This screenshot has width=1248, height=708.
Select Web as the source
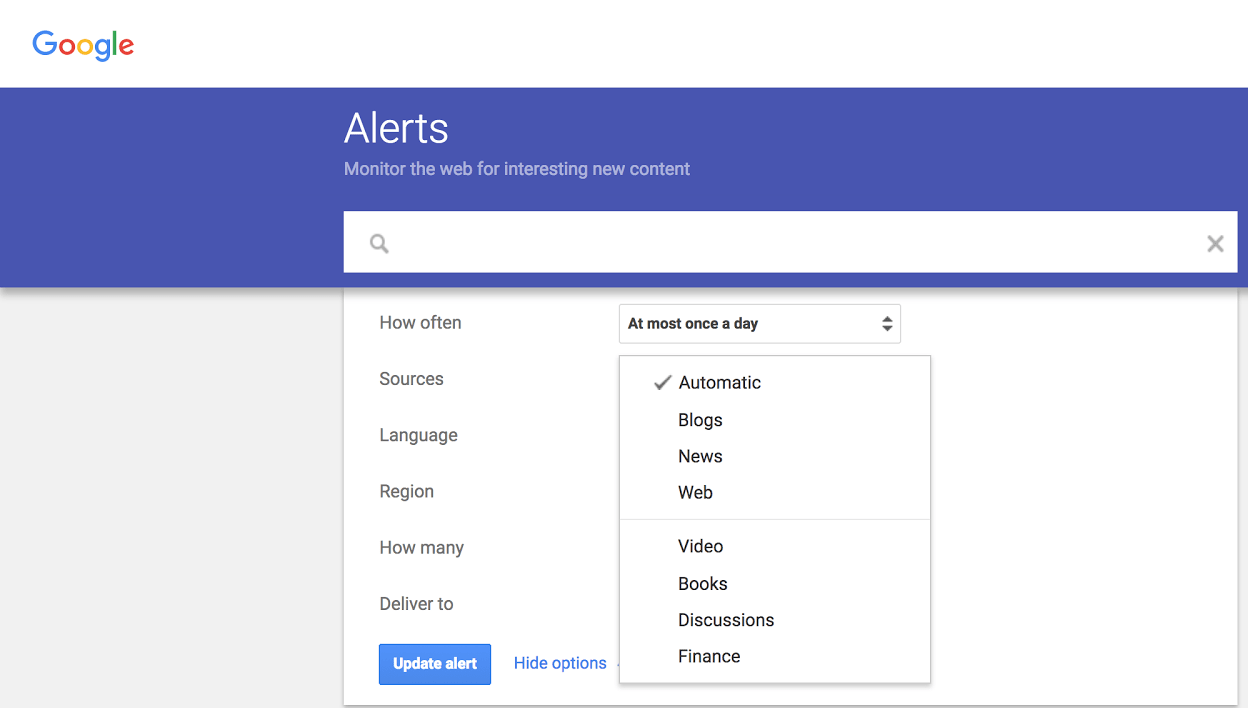pos(695,492)
